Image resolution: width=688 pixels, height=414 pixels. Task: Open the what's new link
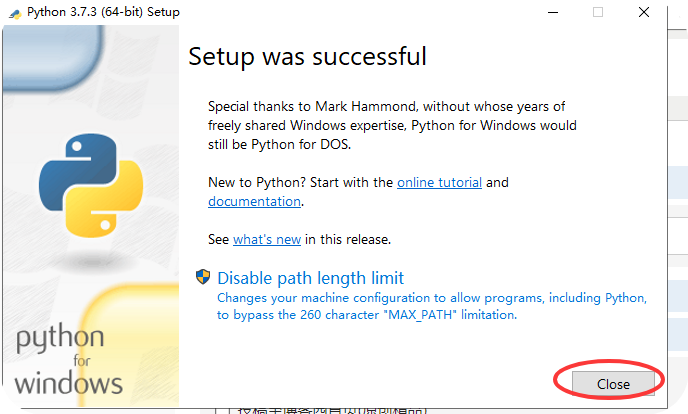click(x=267, y=240)
